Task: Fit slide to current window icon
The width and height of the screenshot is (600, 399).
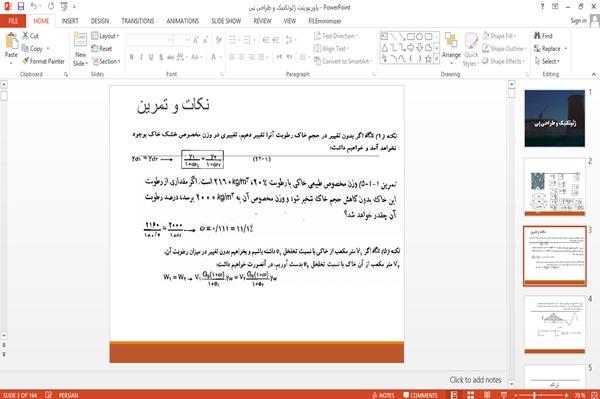Action: (x=595, y=395)
